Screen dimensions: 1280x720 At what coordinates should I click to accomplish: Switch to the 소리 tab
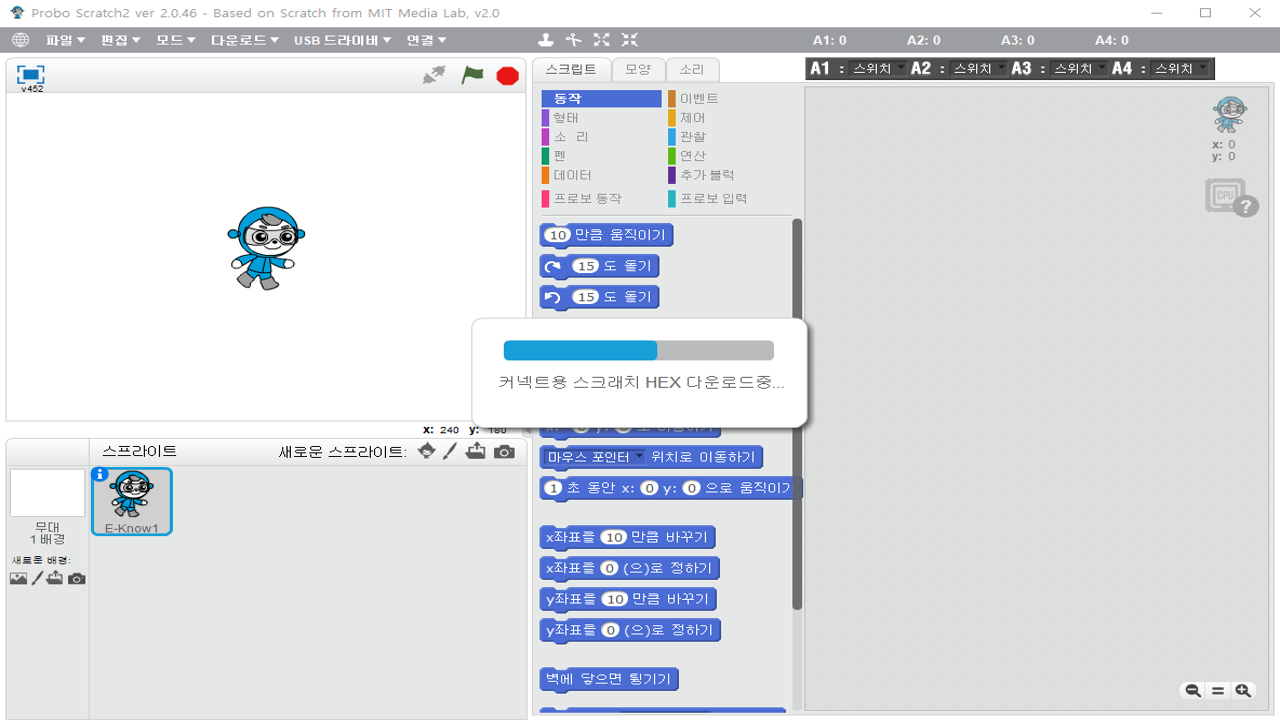692,69
